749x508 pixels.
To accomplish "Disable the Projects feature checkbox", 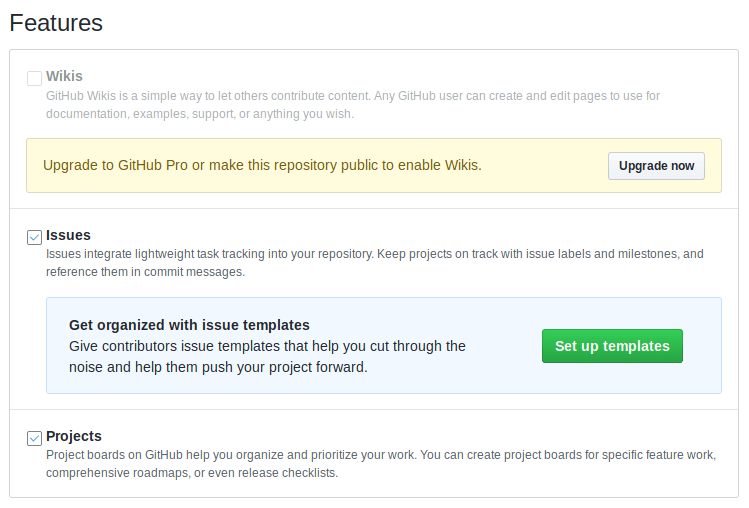I will coord(34,438).
